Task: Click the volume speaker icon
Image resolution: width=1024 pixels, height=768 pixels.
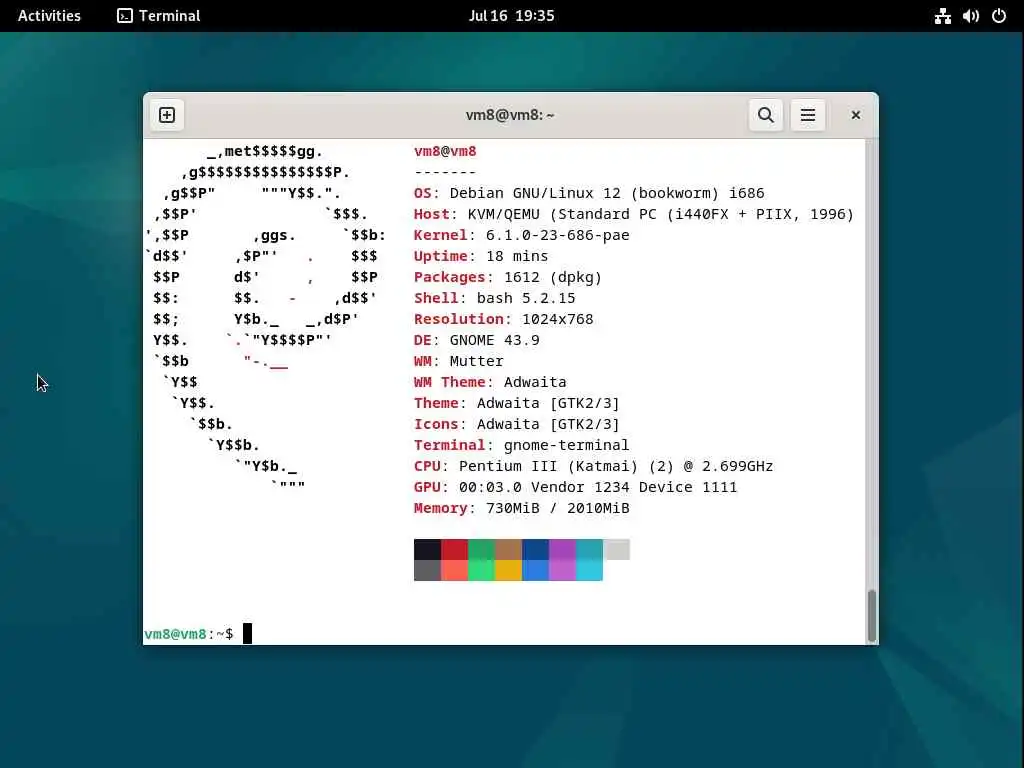Action: 970,16
